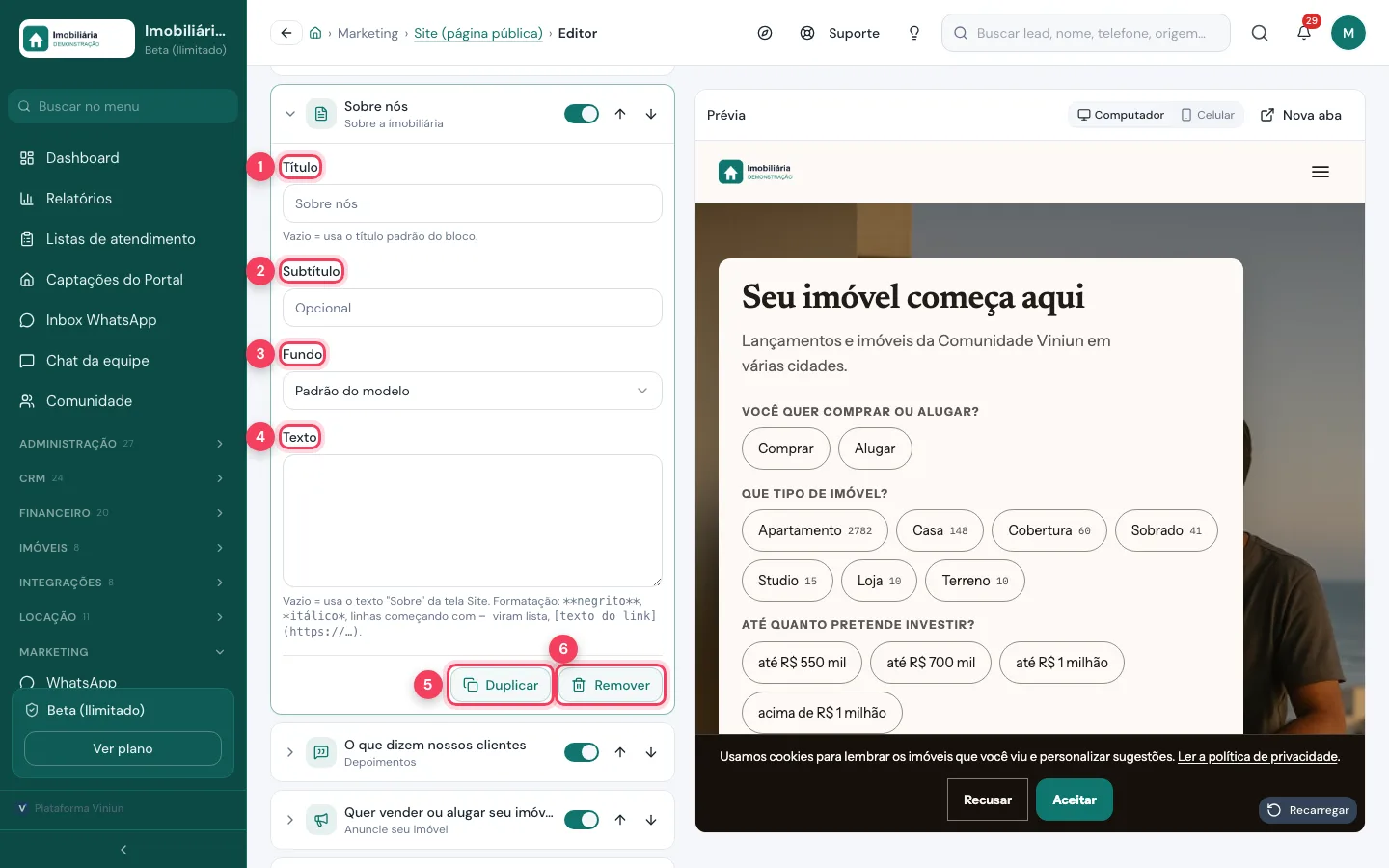This screenshot has width=1389, height=868.
Task: Toggle the Sobre nós block visibility
Action: (582, 114)
